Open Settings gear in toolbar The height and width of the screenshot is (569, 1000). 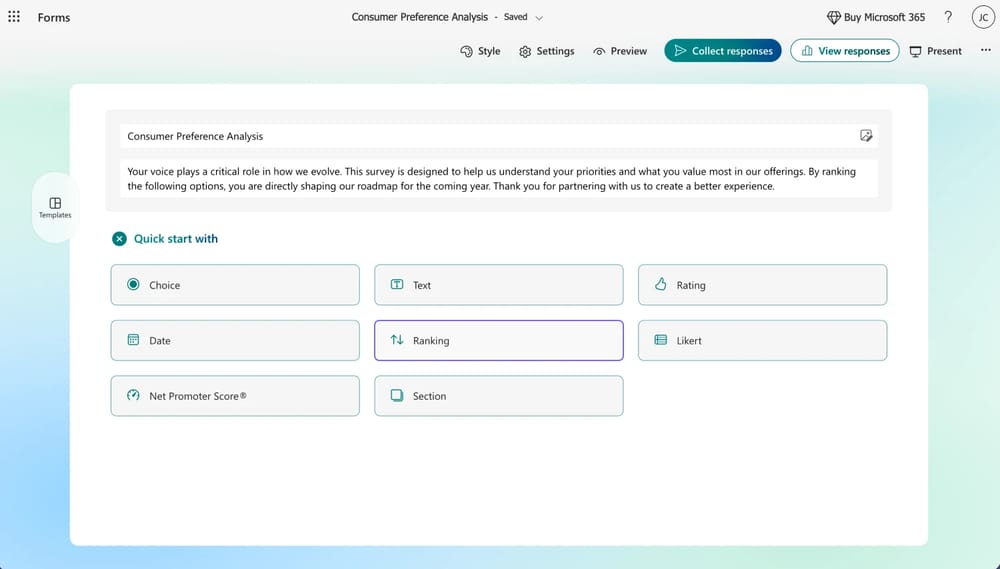tap(525, 51)
